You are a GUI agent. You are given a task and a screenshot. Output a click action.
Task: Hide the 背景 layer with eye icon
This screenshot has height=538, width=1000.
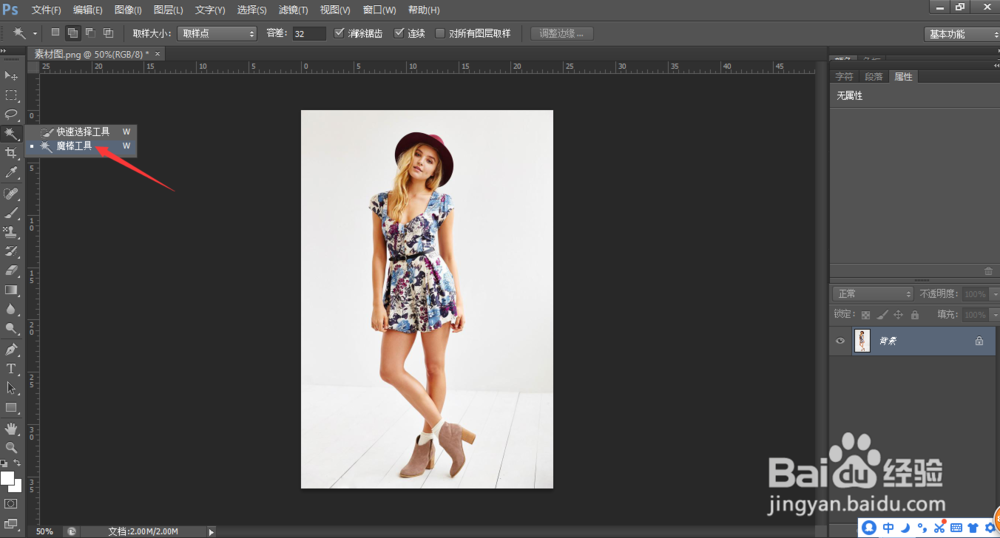tap(840, 341)
